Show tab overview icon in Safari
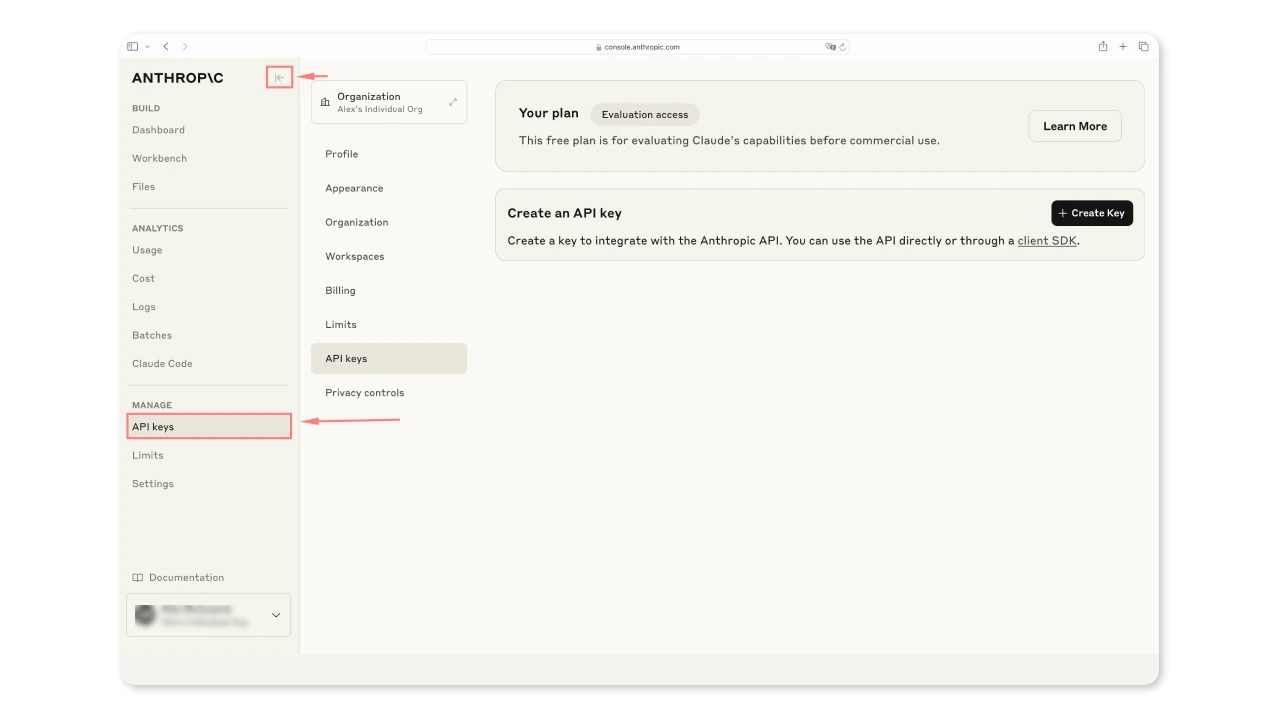Image resolution: width=1280 pixels, height=720 pixels. pyautogui.click(x=1144, y=46)
